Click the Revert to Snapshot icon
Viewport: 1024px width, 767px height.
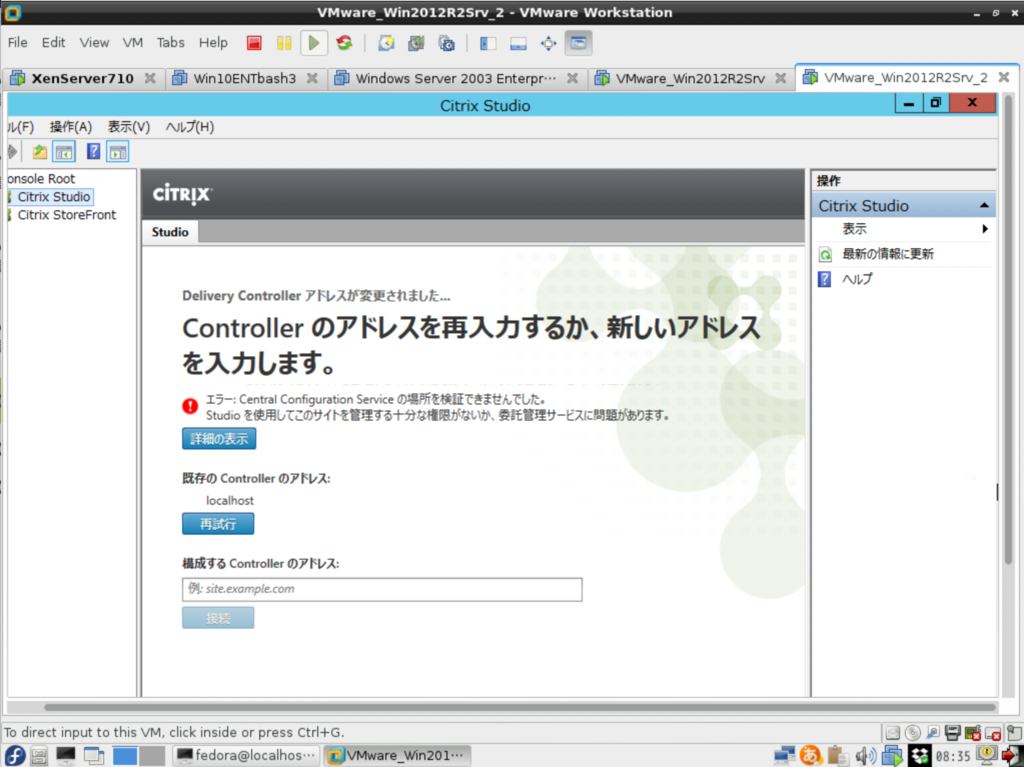[x=416, y=43]
